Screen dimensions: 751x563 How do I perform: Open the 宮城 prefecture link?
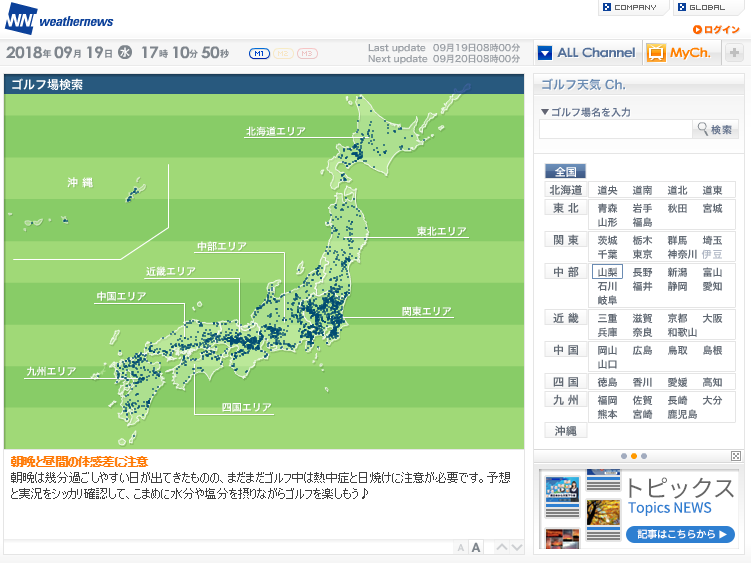[x=712, y=208]
